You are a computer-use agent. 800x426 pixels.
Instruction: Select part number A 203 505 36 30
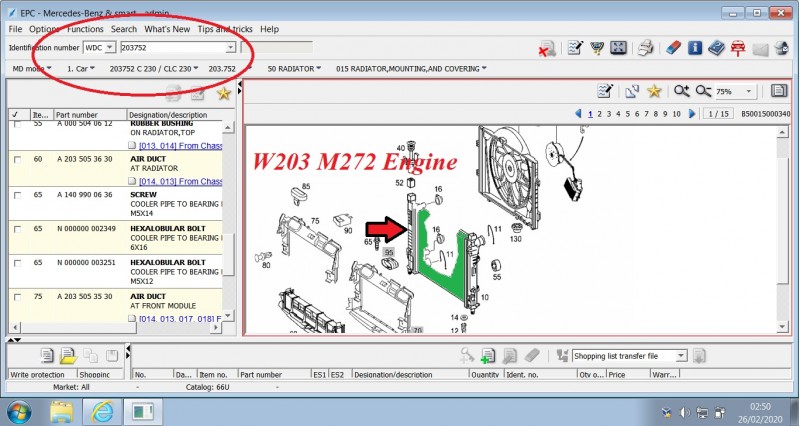(85, 159)
